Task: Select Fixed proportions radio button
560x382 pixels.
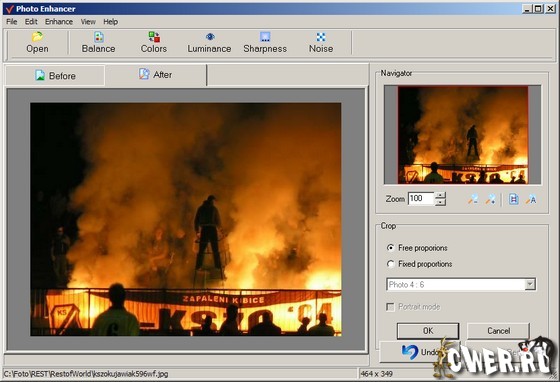Action: [391, 264]
